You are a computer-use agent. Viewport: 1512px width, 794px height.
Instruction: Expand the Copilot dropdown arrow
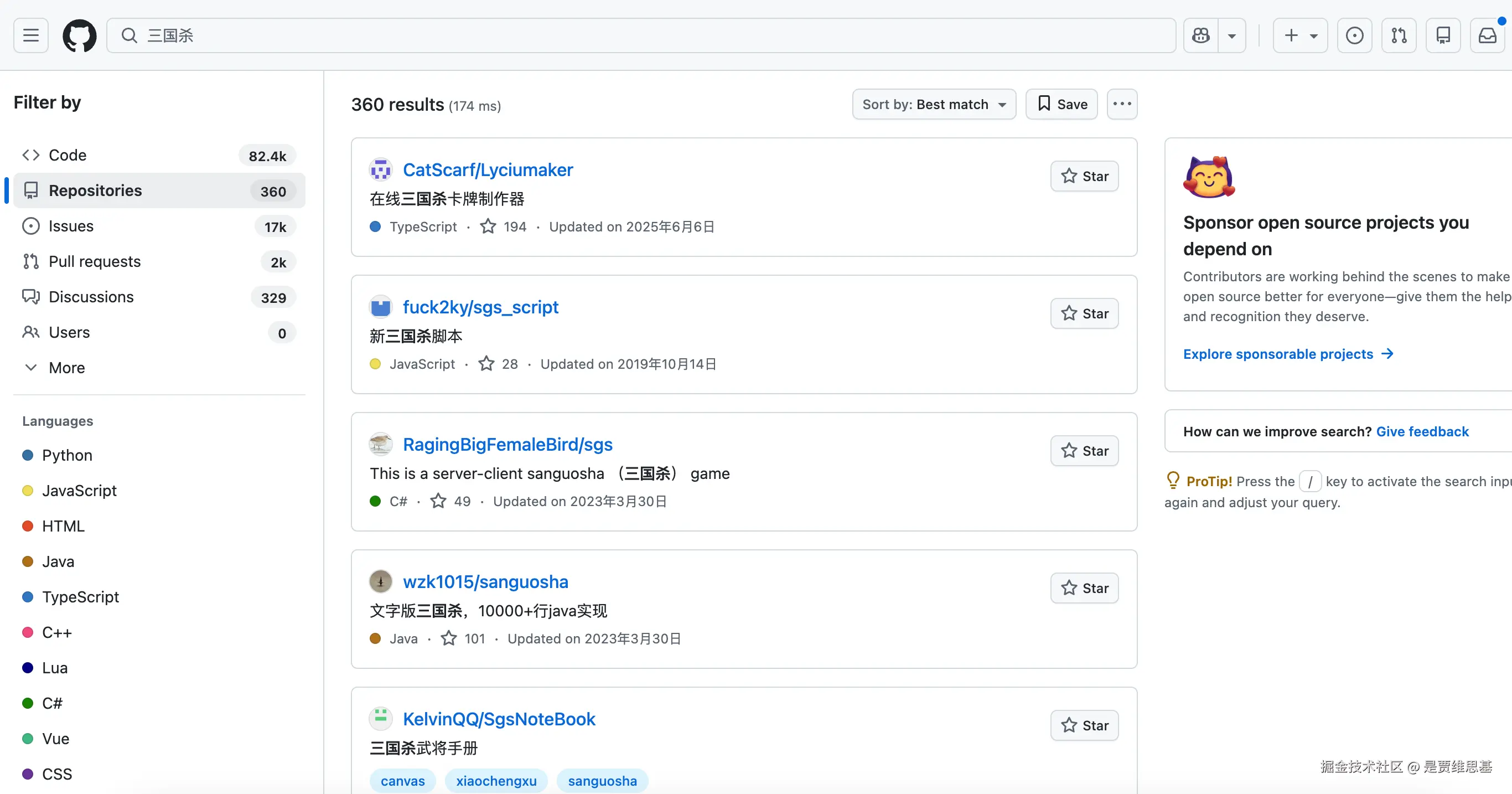pyautogui.click(x=1232, y=35)
